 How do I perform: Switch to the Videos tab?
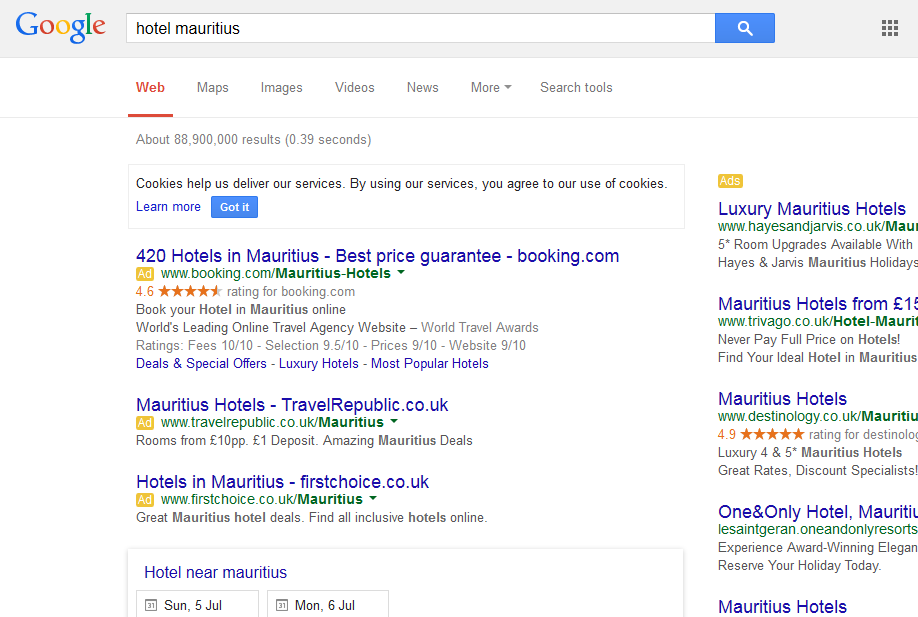tap(355, 87)
